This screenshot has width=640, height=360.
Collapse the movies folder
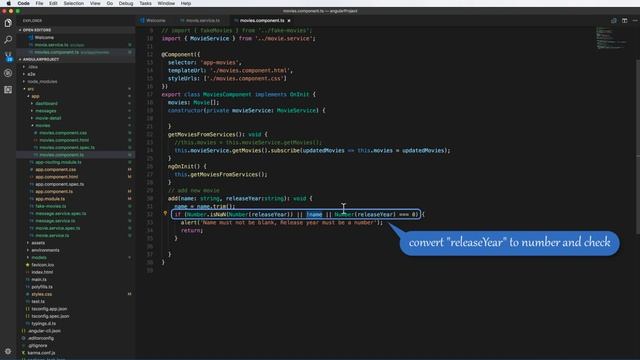click(42, 125)
